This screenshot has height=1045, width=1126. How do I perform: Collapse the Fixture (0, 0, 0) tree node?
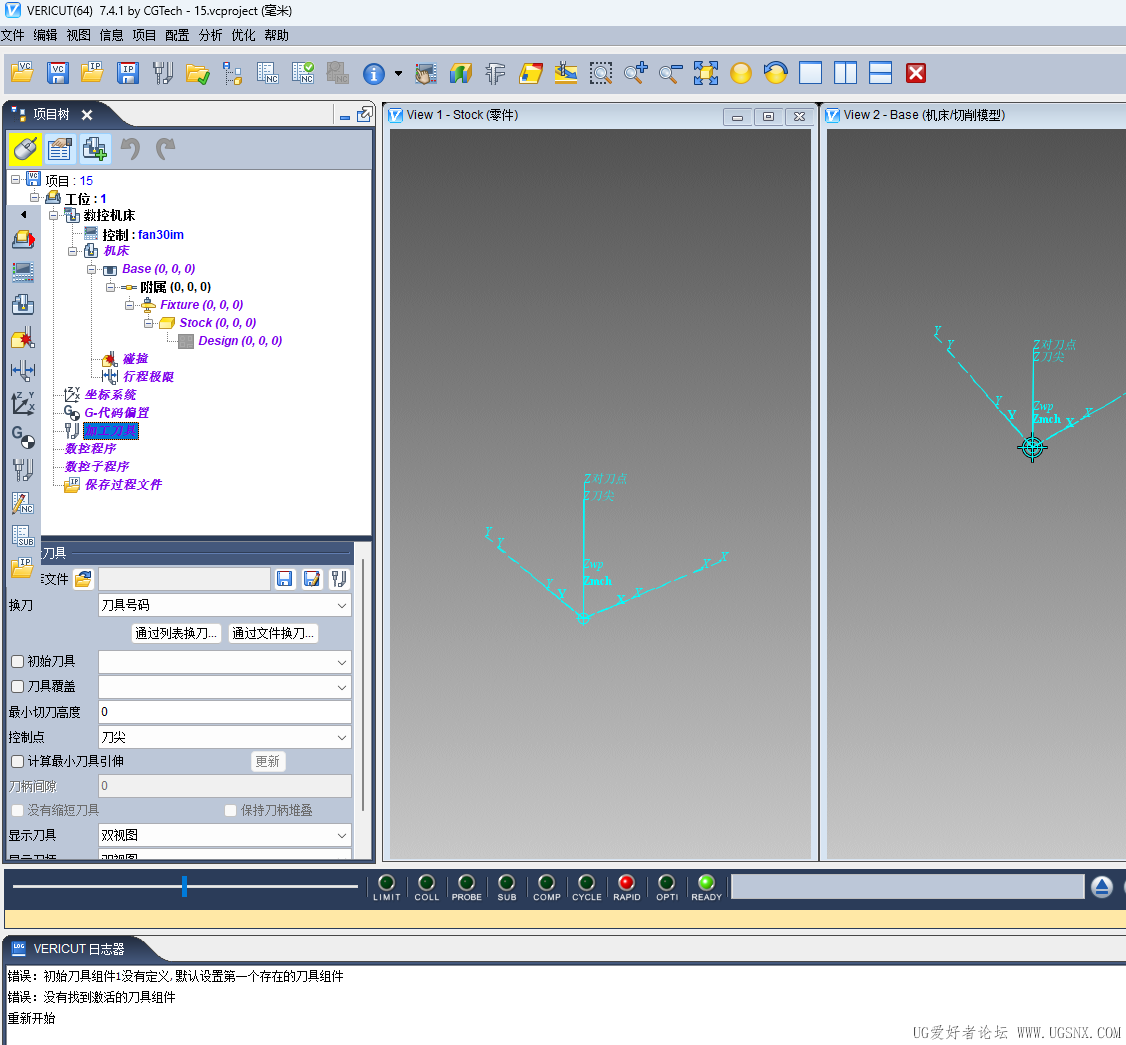point(130,305)
